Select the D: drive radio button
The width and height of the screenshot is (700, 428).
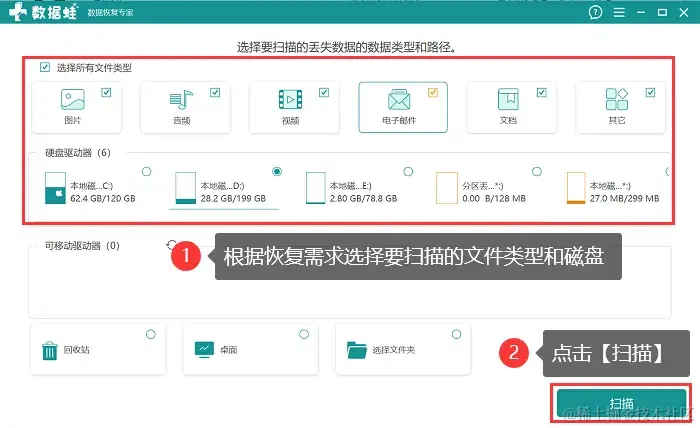(277, 171)
